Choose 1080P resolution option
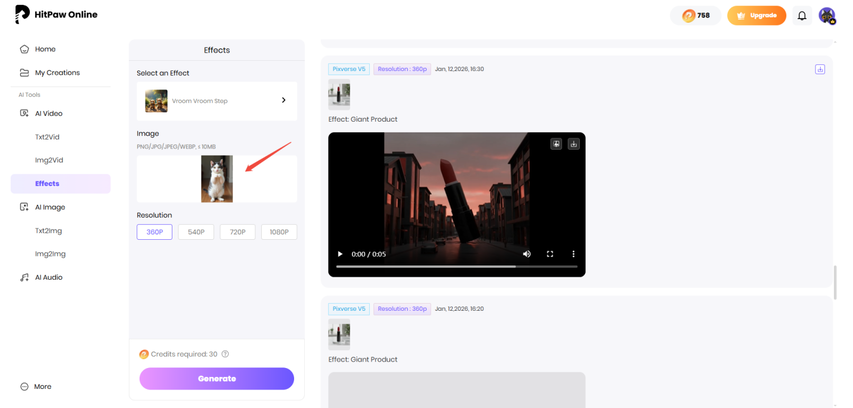 279,232
